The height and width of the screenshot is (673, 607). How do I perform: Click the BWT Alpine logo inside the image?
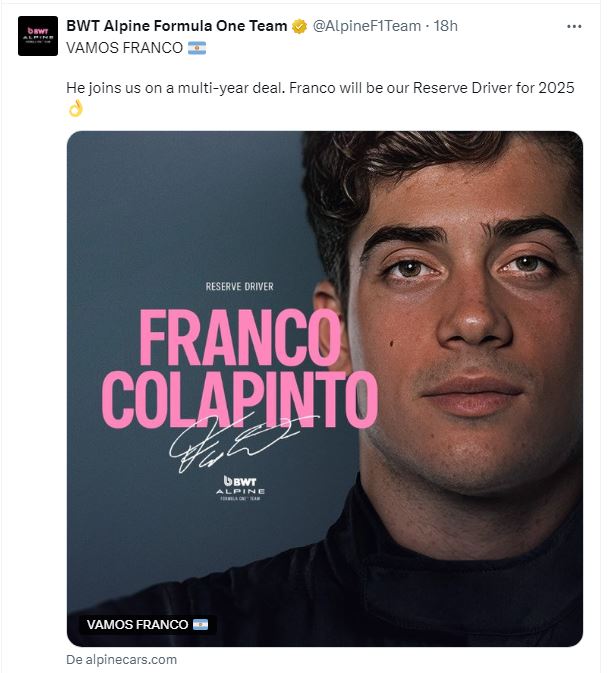point(240,488)
